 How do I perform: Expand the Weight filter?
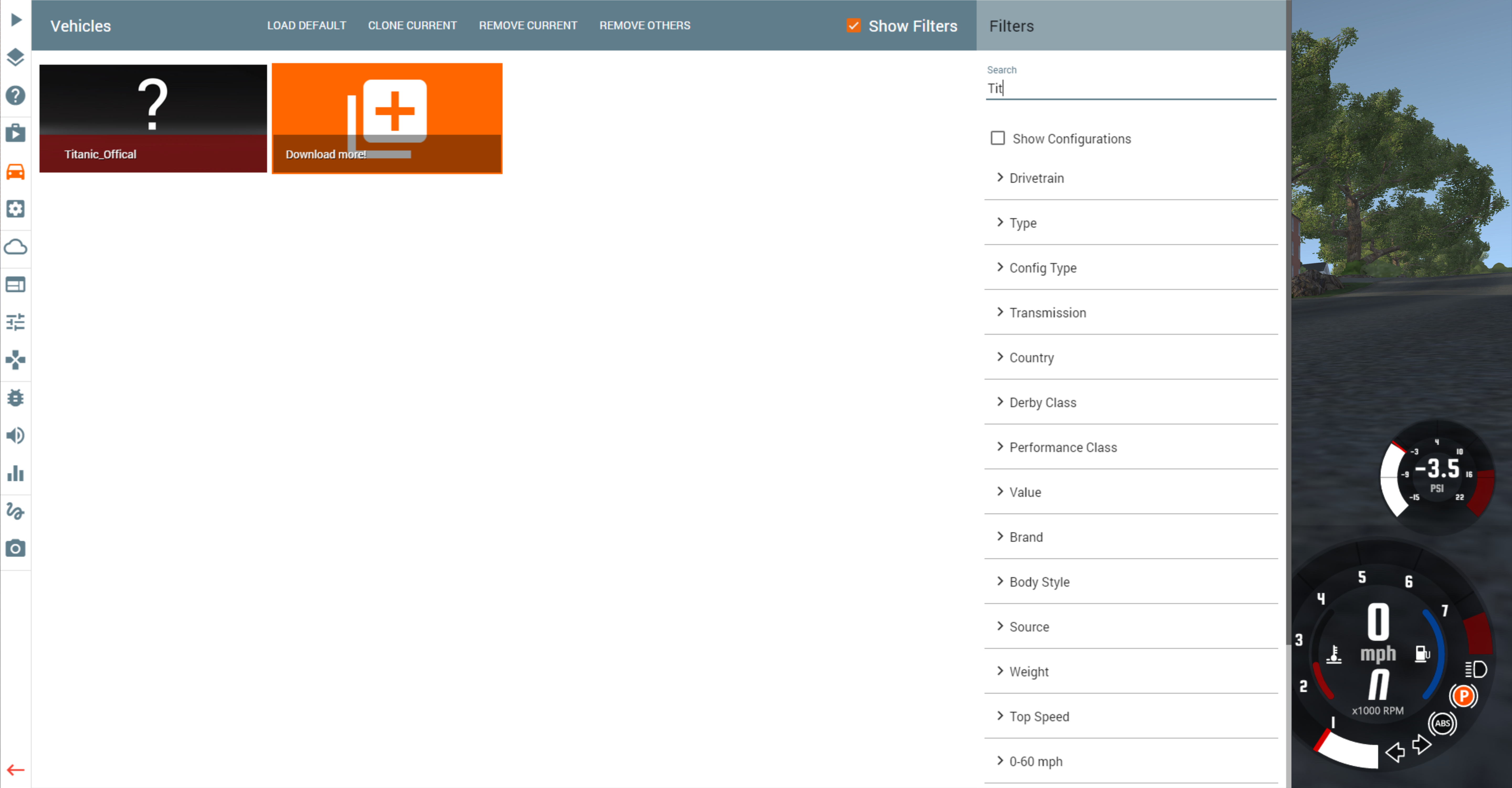click(1131, 672)
